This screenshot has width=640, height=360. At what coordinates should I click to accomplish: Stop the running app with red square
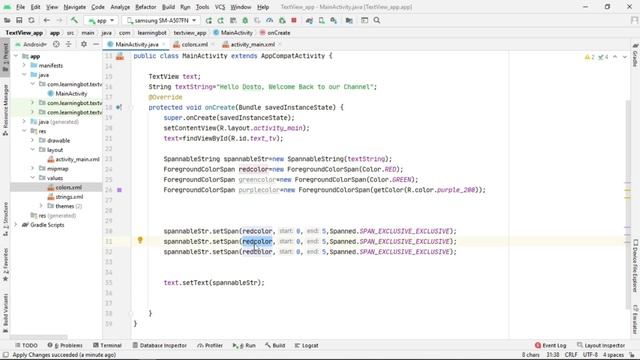(294, 20)
